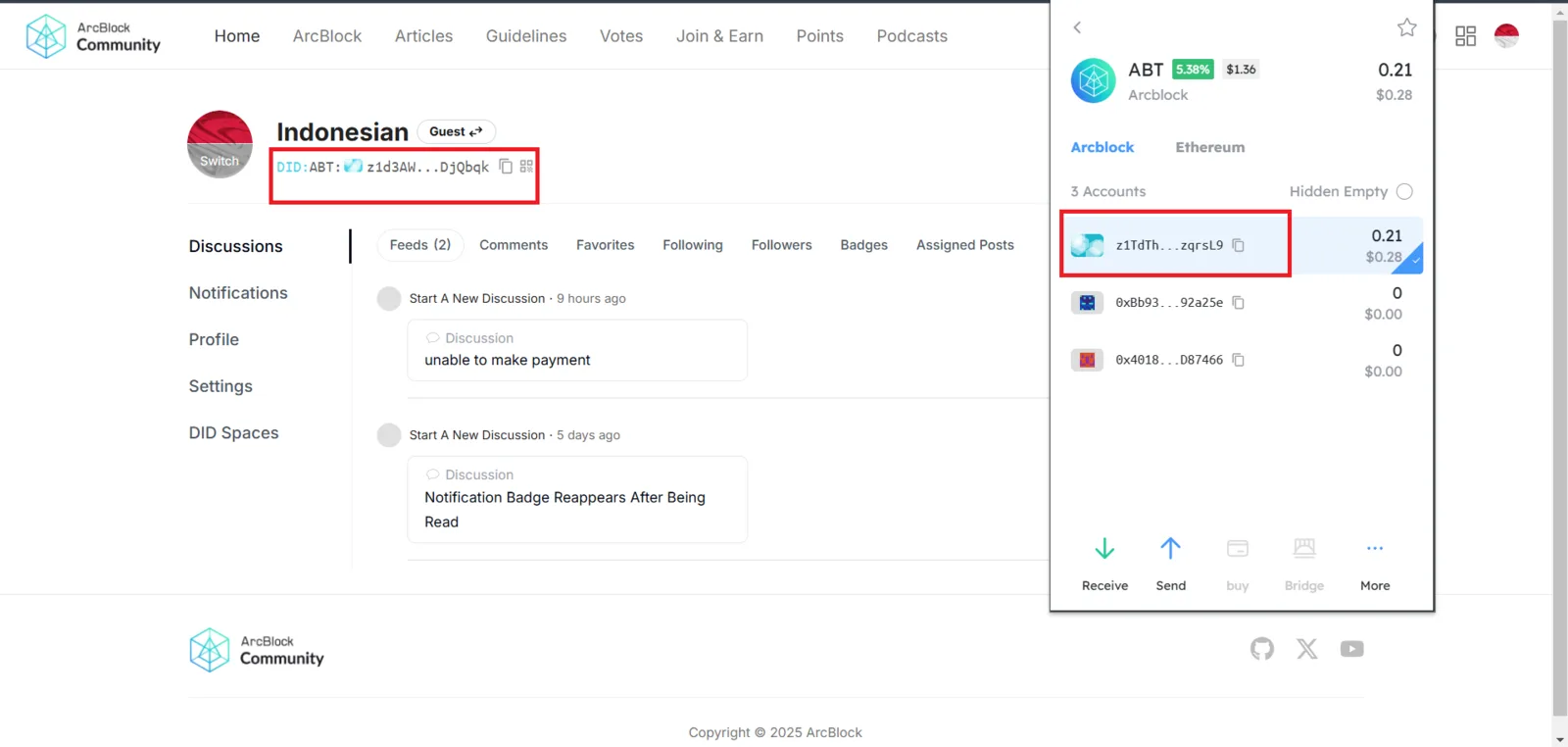This screenshot has height=747, width=1568.
Task: Show QR code for the DID address
Action: (526, 167)
